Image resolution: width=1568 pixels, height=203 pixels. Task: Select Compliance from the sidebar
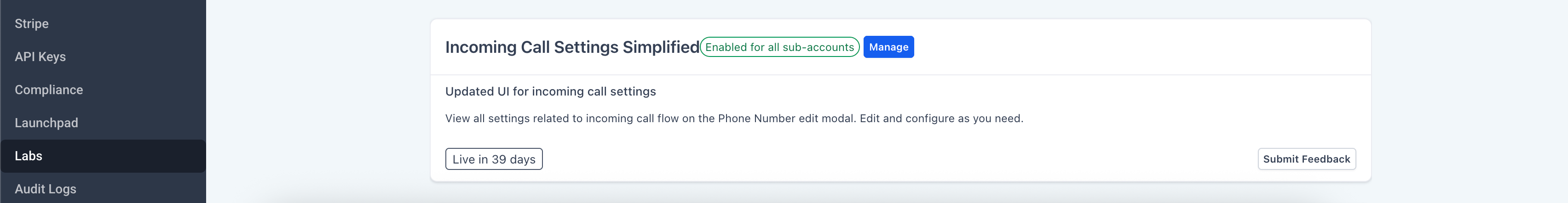coord(49,90)
